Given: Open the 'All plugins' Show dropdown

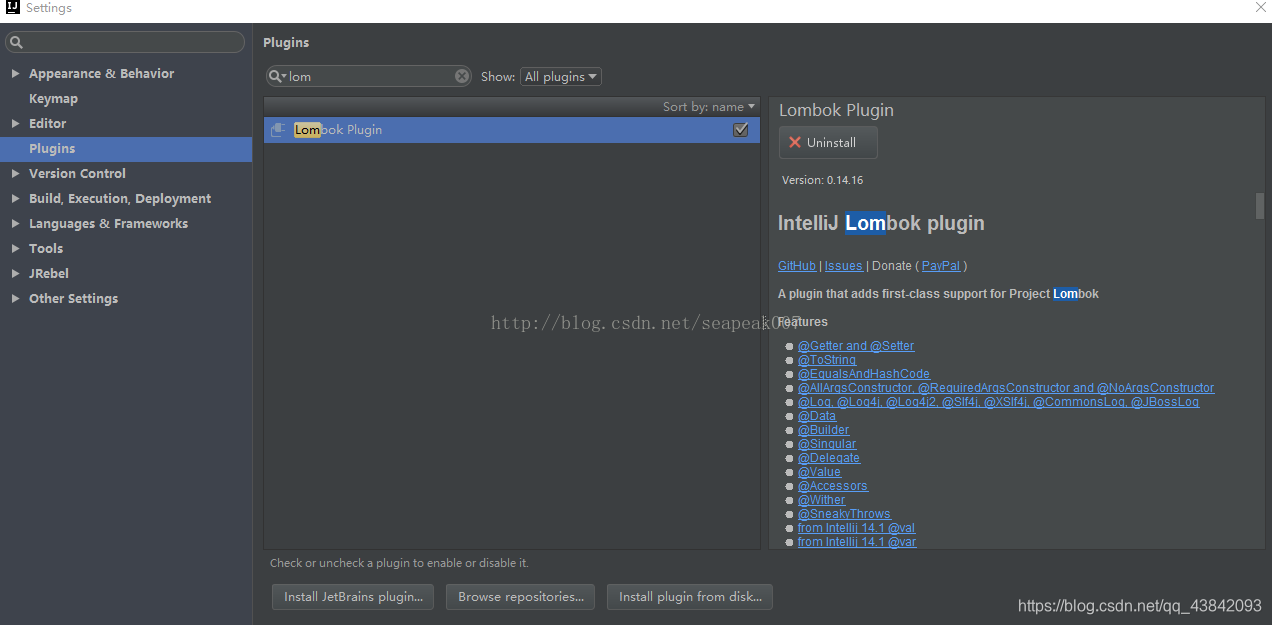Looking at the screenshot, I should 561,77.
